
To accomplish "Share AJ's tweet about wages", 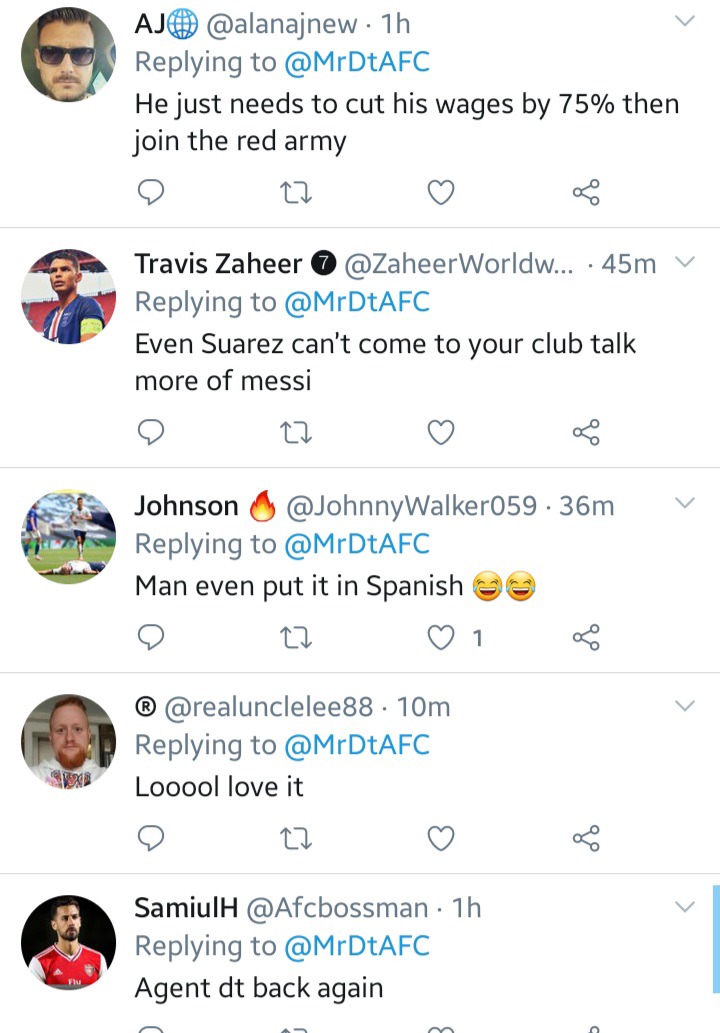I will pyautogui.click(x=586, y=190).
